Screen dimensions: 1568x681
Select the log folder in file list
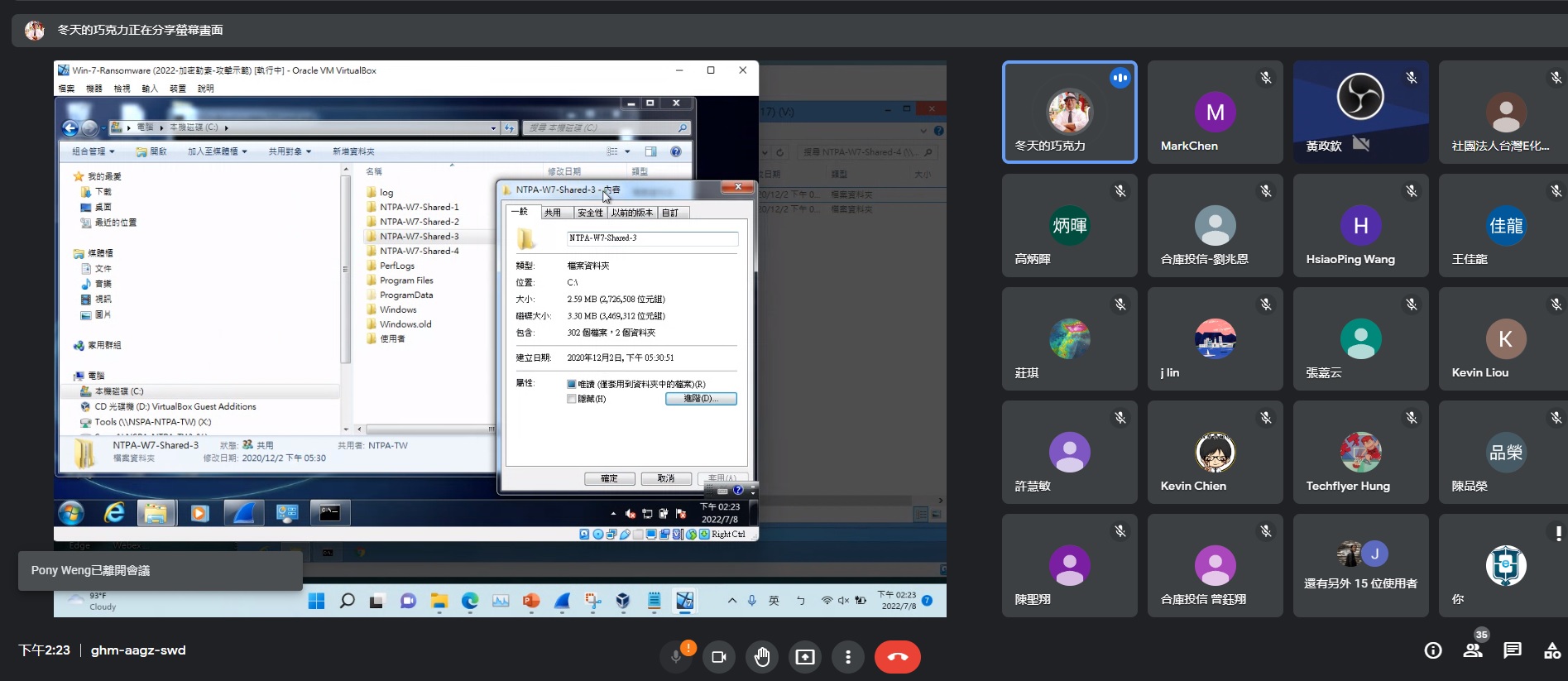386,192
